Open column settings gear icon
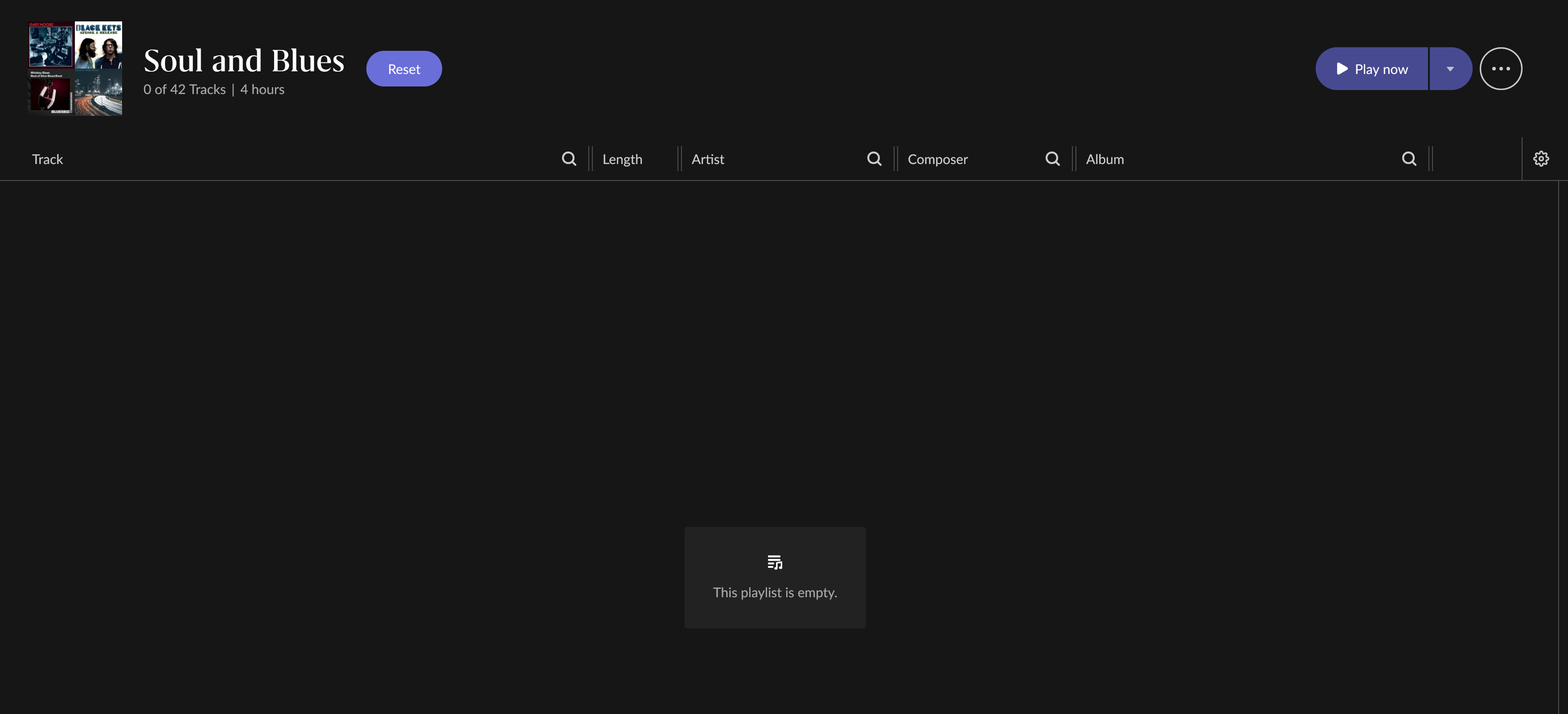The width and height of the screenshot is (1568, 714). coord(1541,159)
